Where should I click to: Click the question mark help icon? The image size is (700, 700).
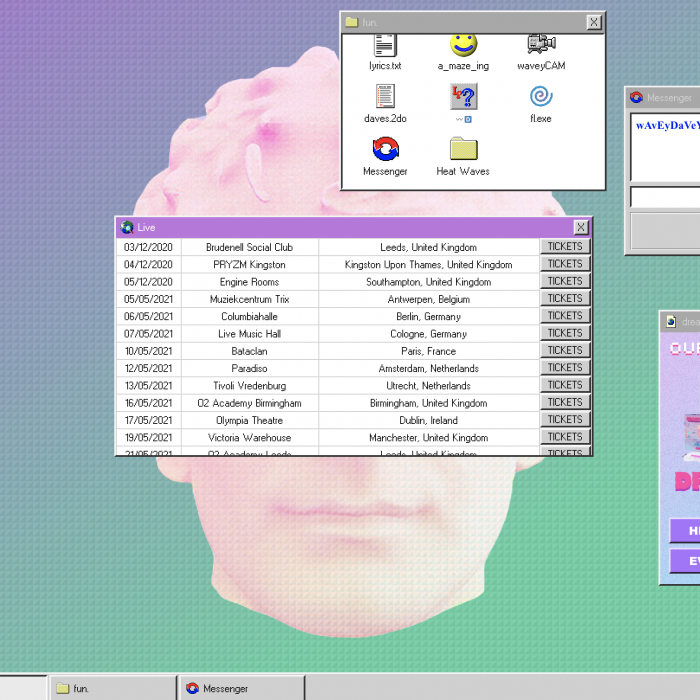click(x=463, y=97)
